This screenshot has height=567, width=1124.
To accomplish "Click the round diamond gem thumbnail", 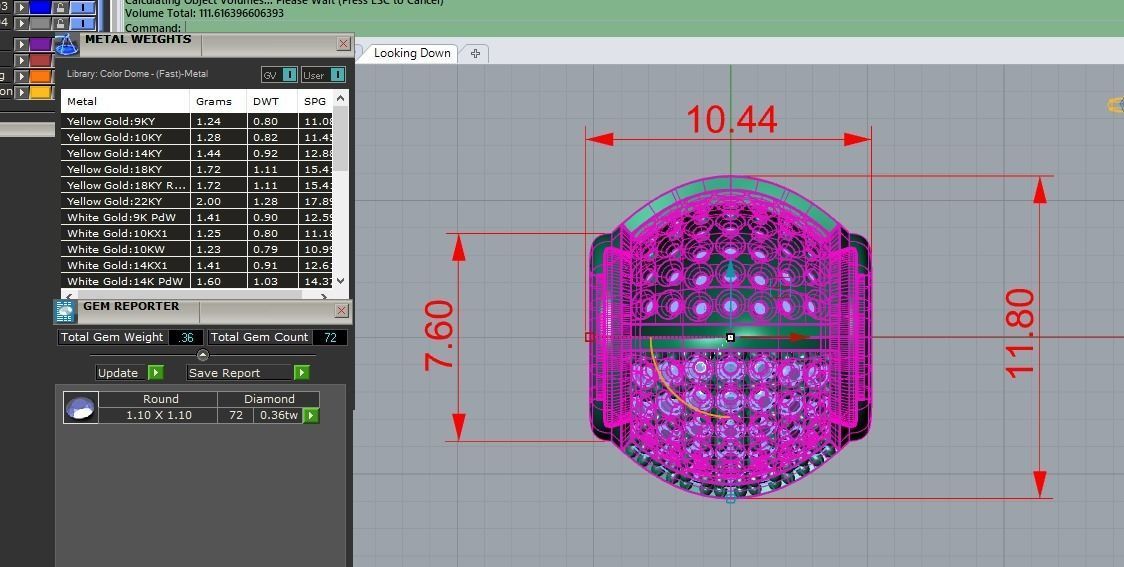I will [80, 407].
